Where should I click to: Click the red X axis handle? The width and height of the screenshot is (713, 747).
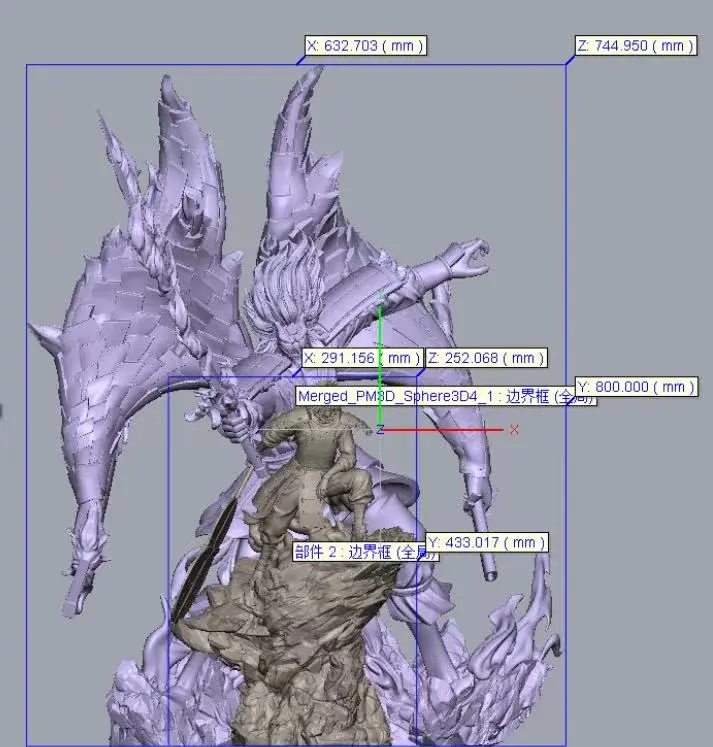tap(514, 430)
